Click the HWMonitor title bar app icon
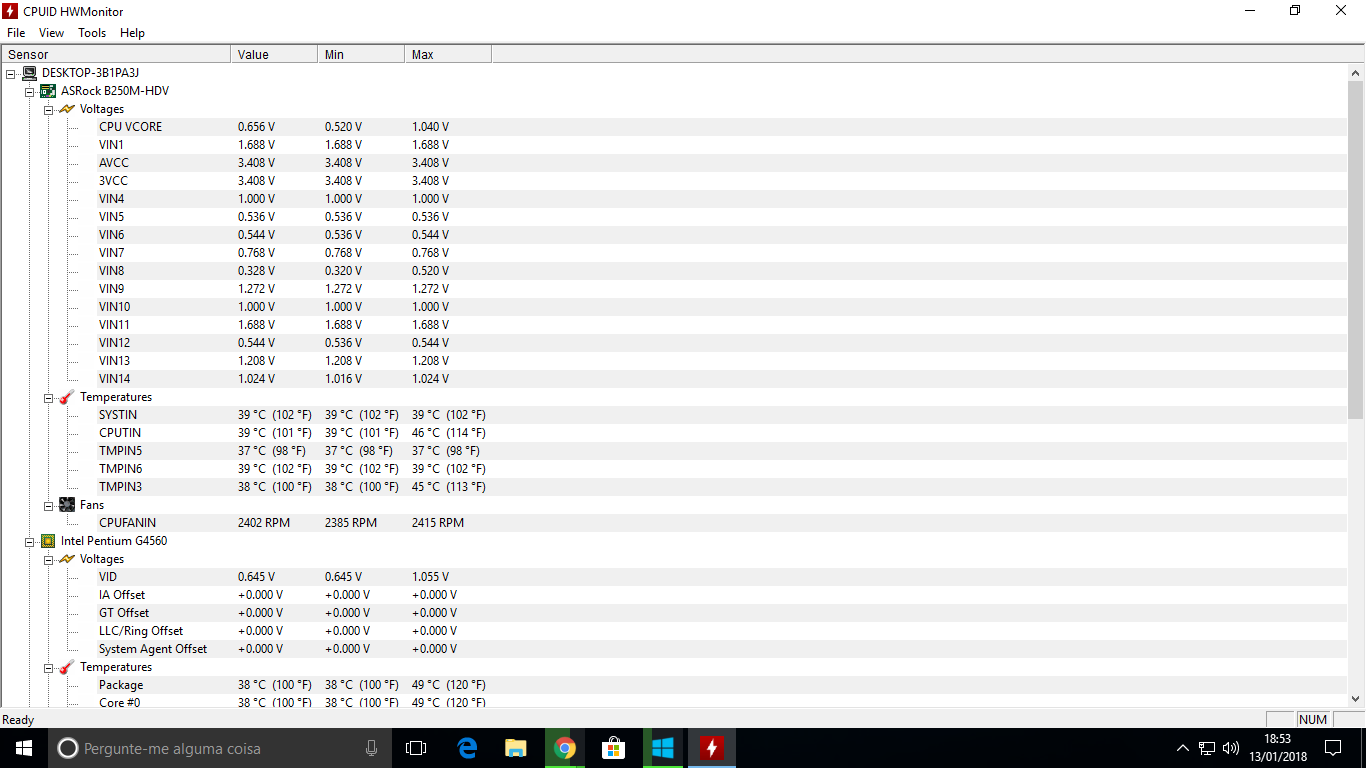 [x=10, y=10]
